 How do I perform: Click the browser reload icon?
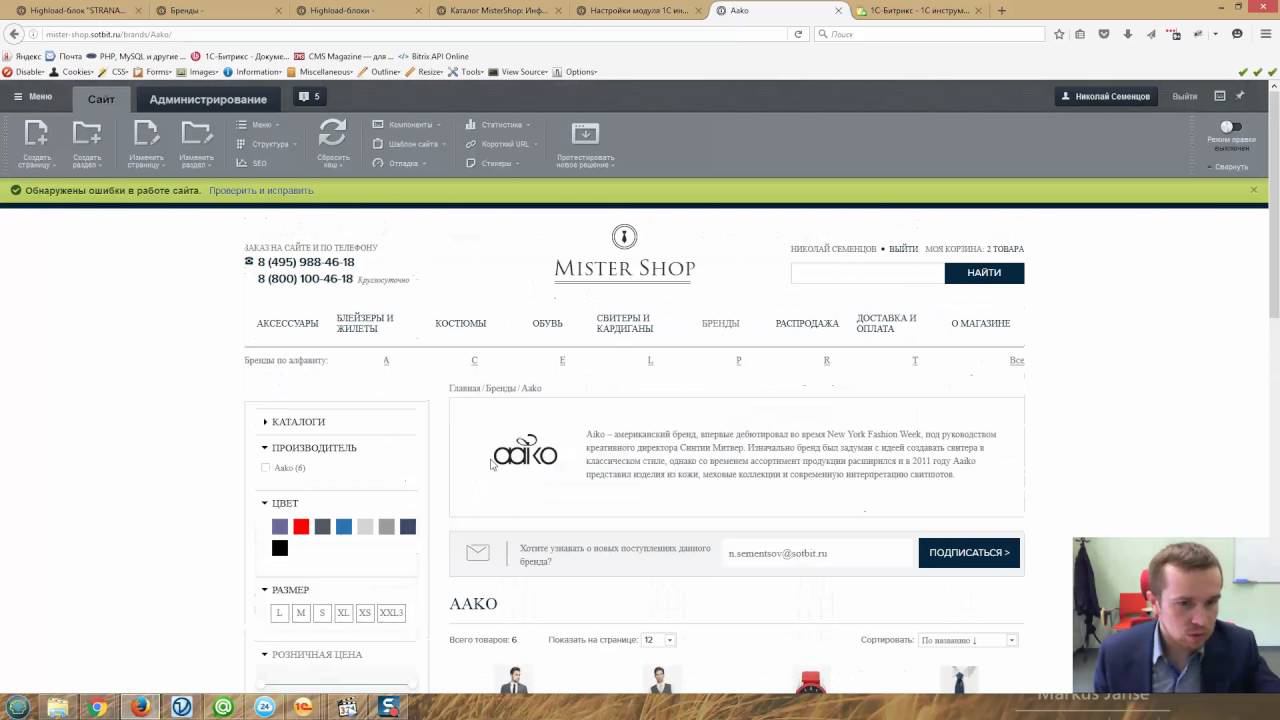click(798, 34)
